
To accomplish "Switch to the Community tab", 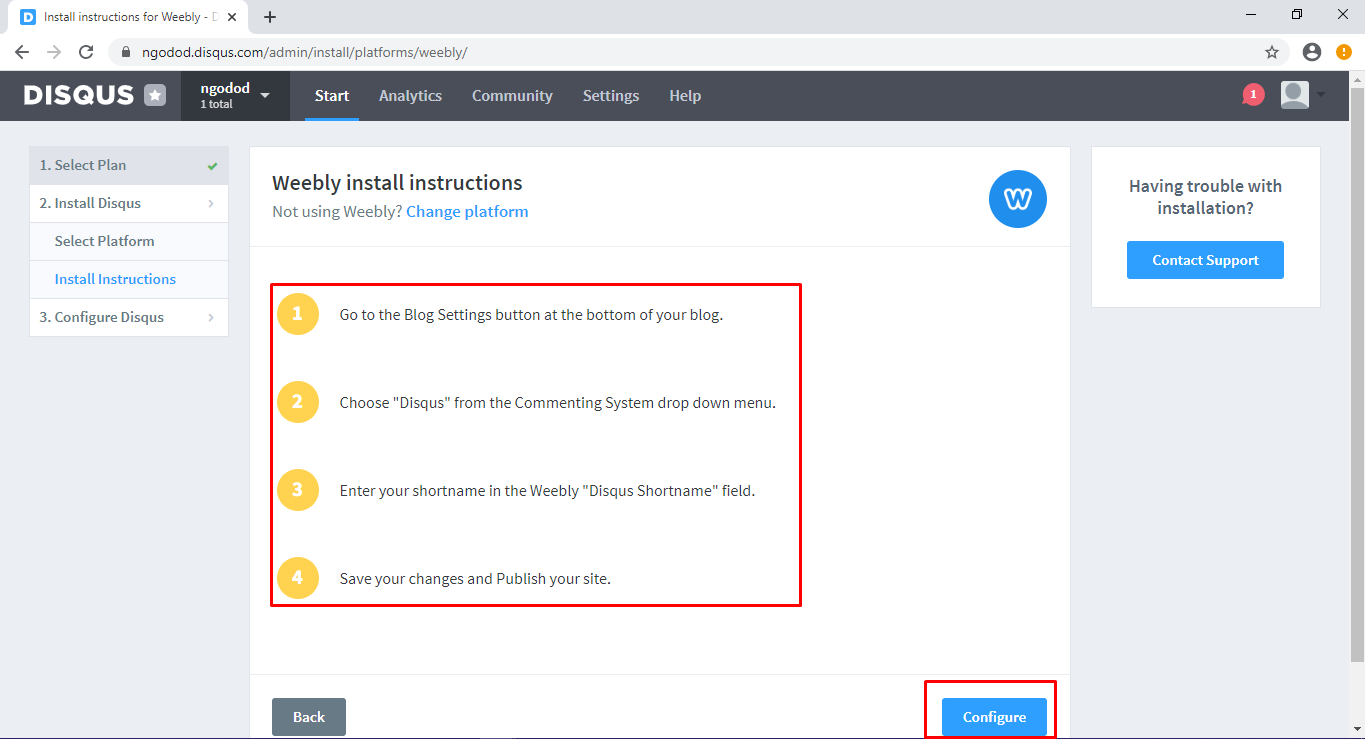I will click(512, 96).
